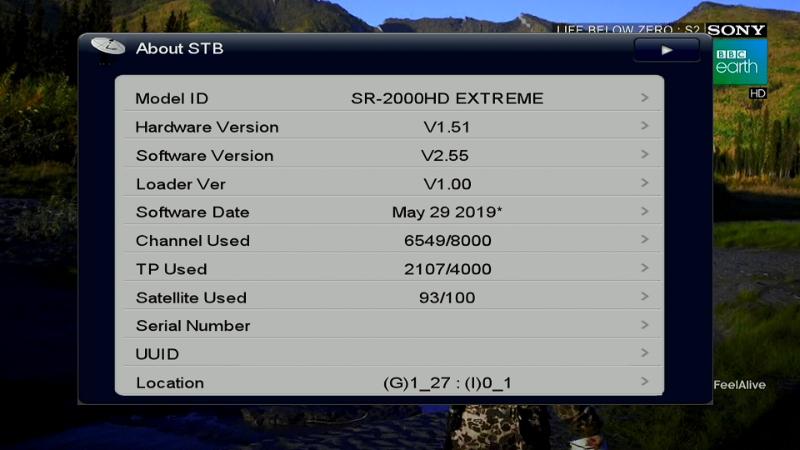This screenshot has width=800, height=450.
Task: Open the Hardware Version row chevron
Action: (645, 126)
